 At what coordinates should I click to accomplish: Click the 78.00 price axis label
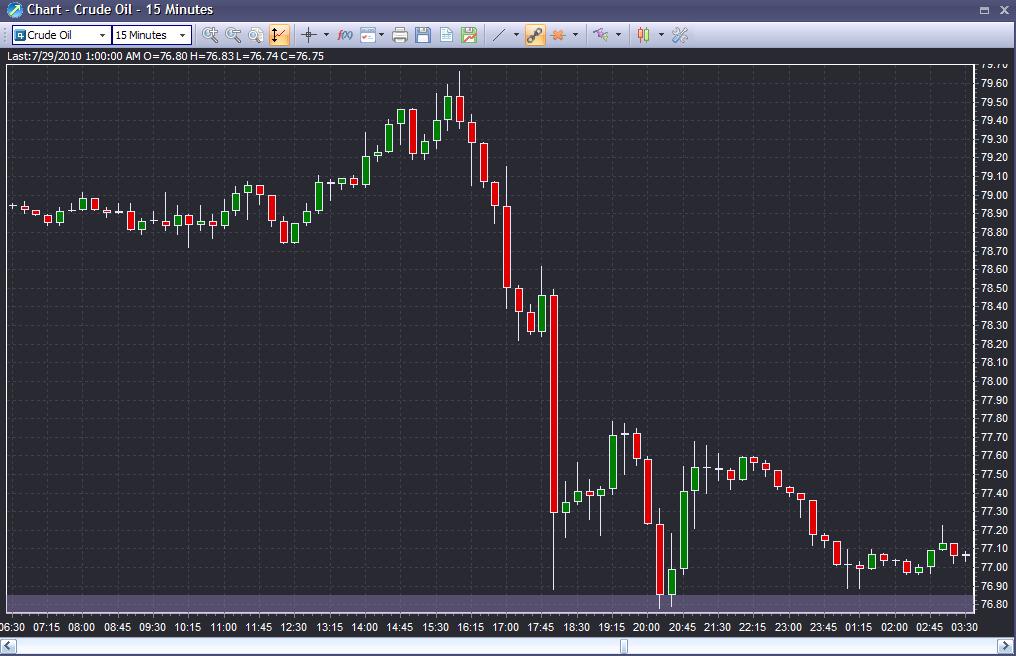[x=995, y=381]
